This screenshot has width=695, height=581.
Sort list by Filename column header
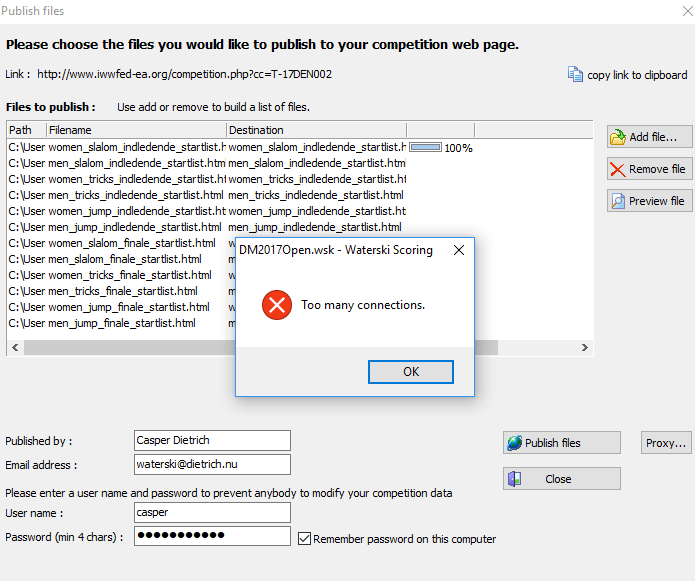[x=135, y=130]
